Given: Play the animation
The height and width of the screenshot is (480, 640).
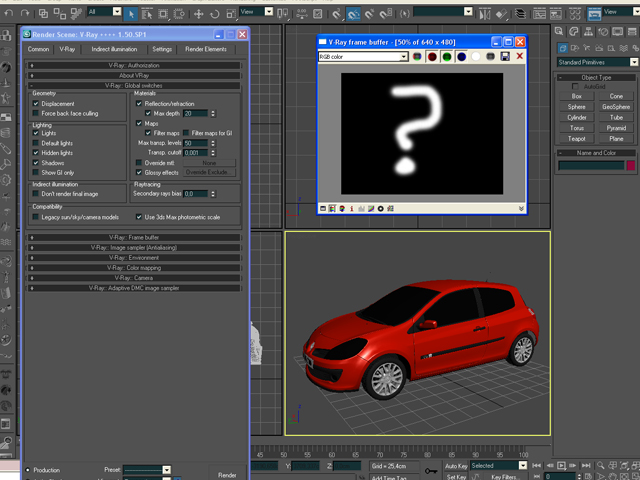Looking at the screenshot, I should point(562,466).
